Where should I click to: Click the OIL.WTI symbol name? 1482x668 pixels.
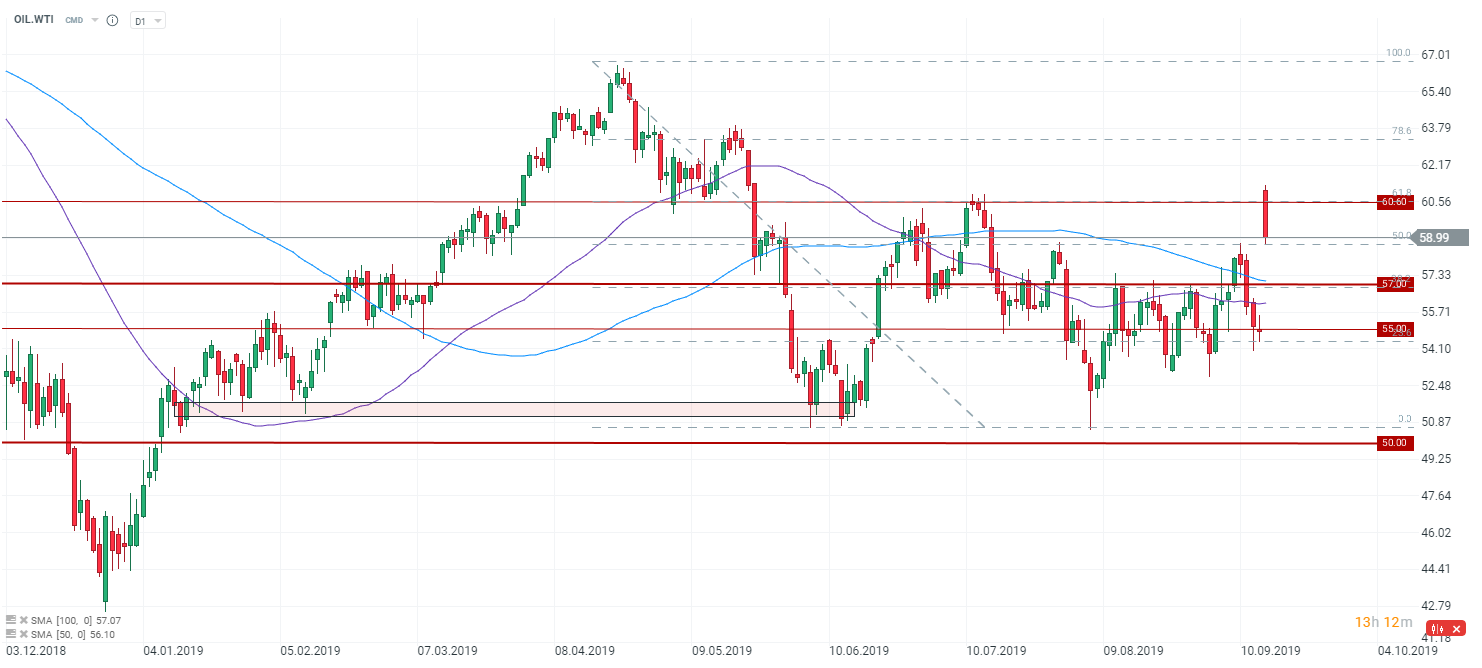(33, 20)
